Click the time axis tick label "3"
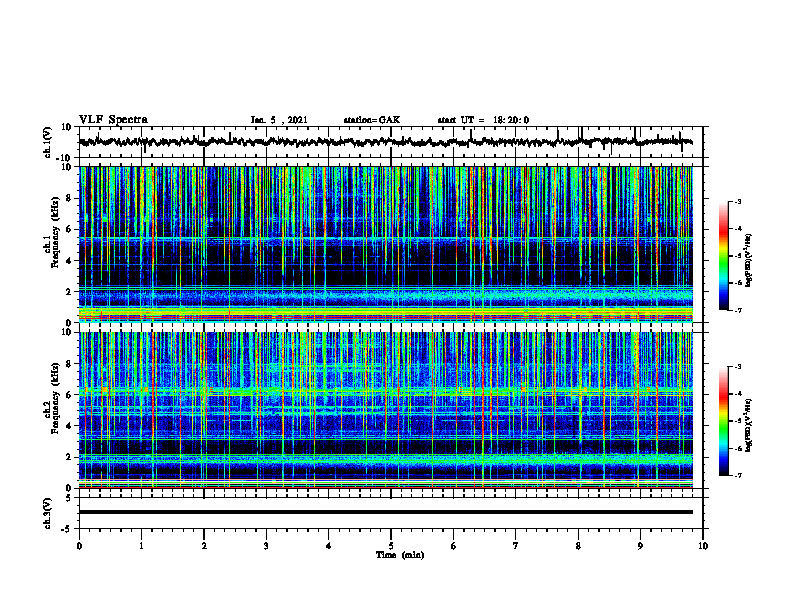Viewport: 792px width, 612px height. click(266, 546)
